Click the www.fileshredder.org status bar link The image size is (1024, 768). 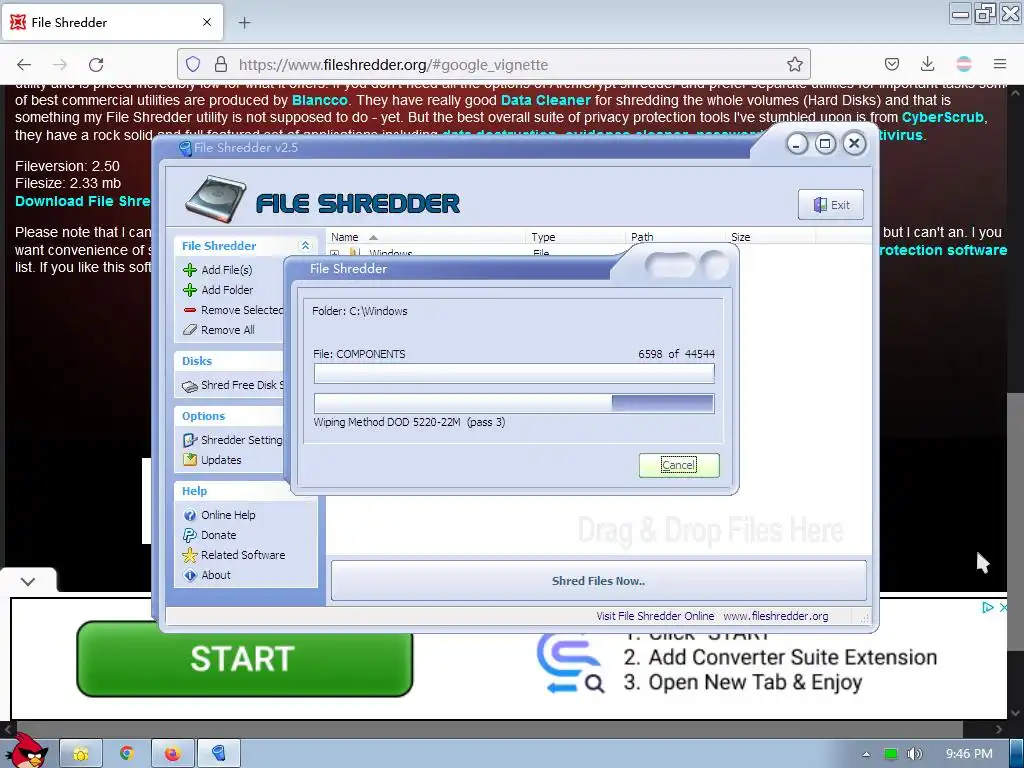[775, 616]
